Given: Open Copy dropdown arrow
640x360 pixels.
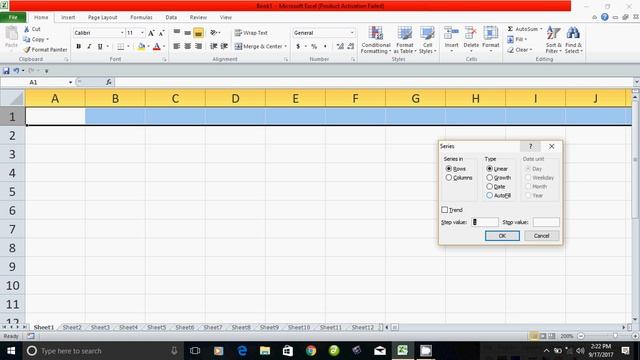Looking at the screenshot, I should point(48,40).
